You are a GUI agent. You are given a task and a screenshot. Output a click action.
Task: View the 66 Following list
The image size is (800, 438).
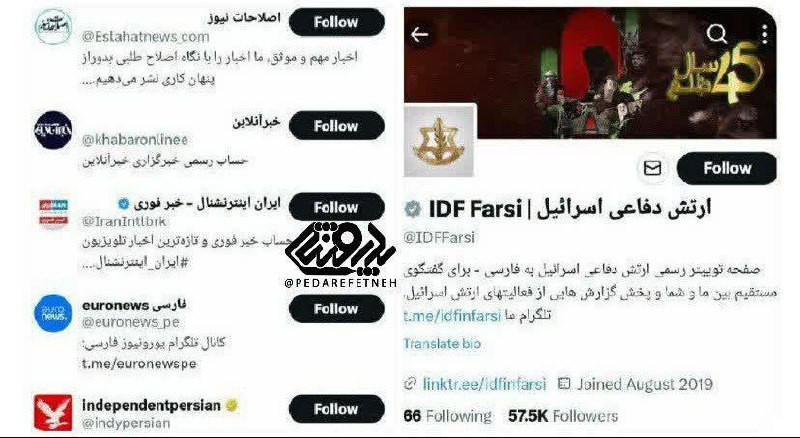[x=447, y=416]
